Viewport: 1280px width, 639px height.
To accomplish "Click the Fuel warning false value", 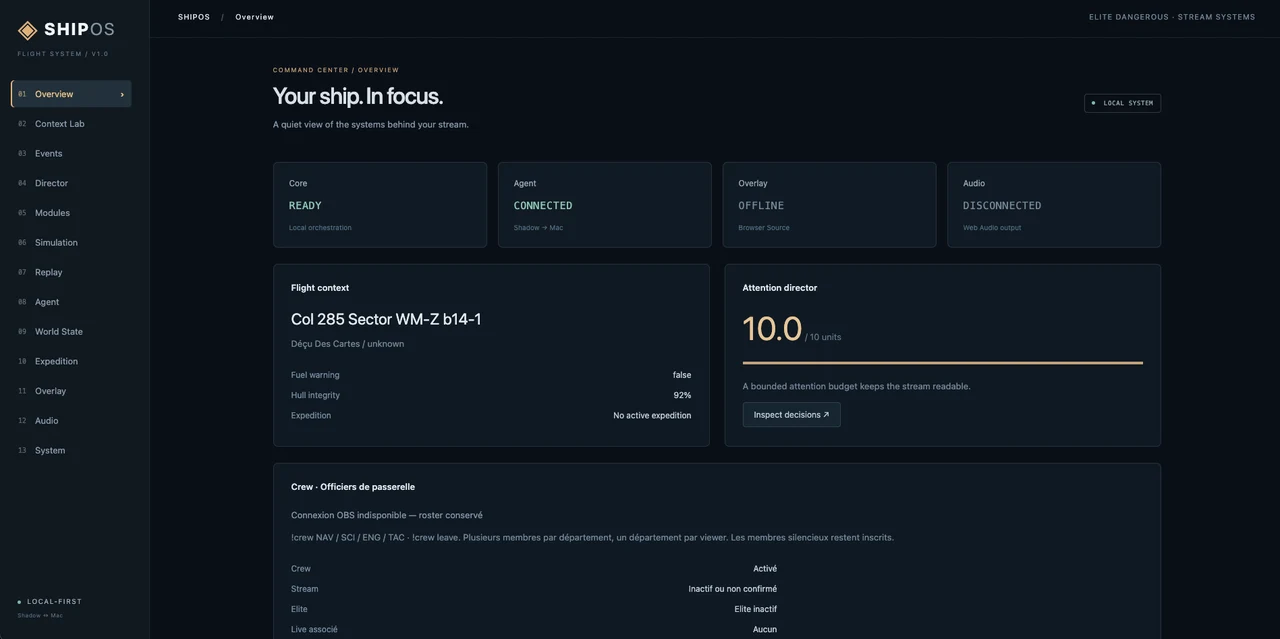I will pyautogui.click(x=682, y=375).
